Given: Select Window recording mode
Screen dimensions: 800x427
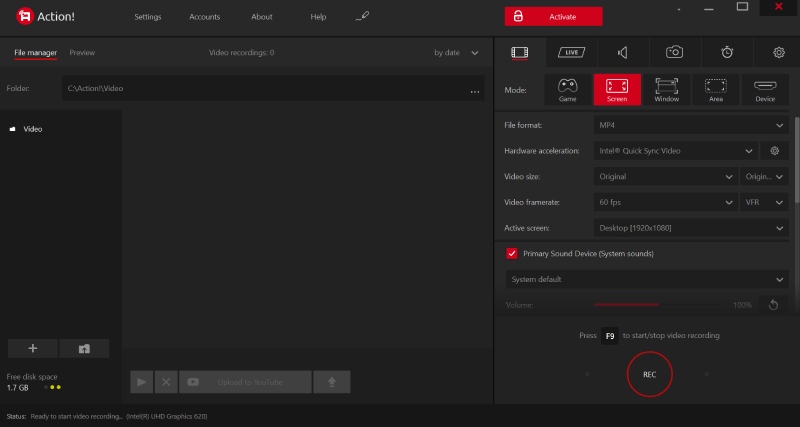Looking at the screenshot, I should tap(666, 90).
